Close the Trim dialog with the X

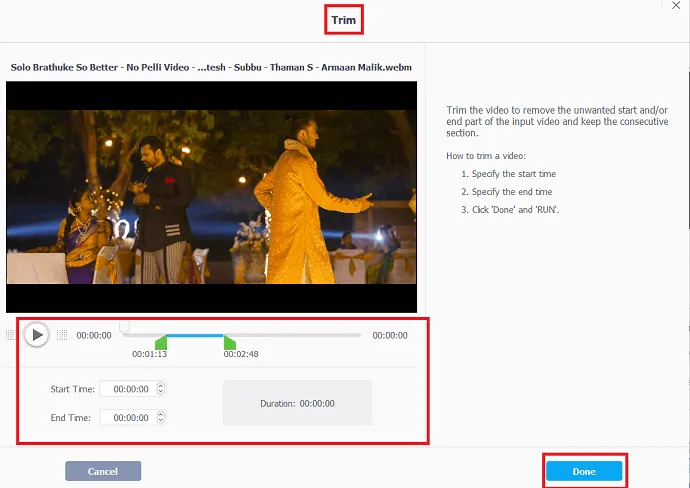click(x=677, y=6)
